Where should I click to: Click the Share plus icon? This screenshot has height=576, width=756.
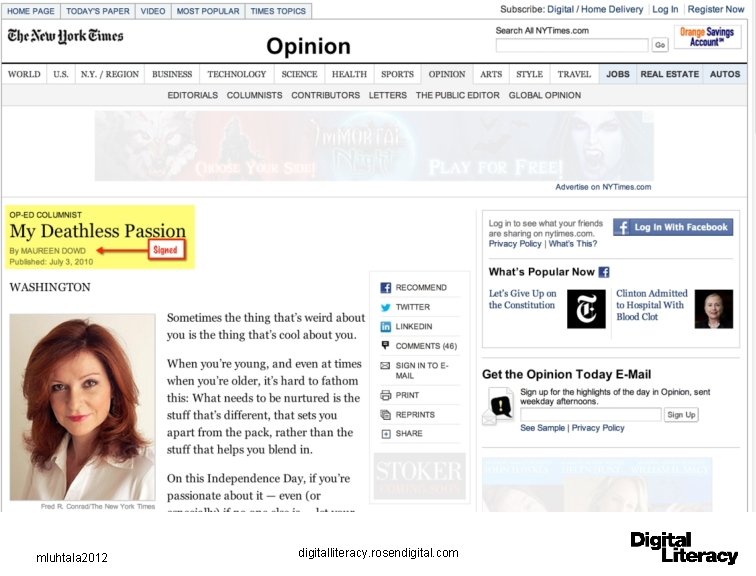tap(386, 434)
